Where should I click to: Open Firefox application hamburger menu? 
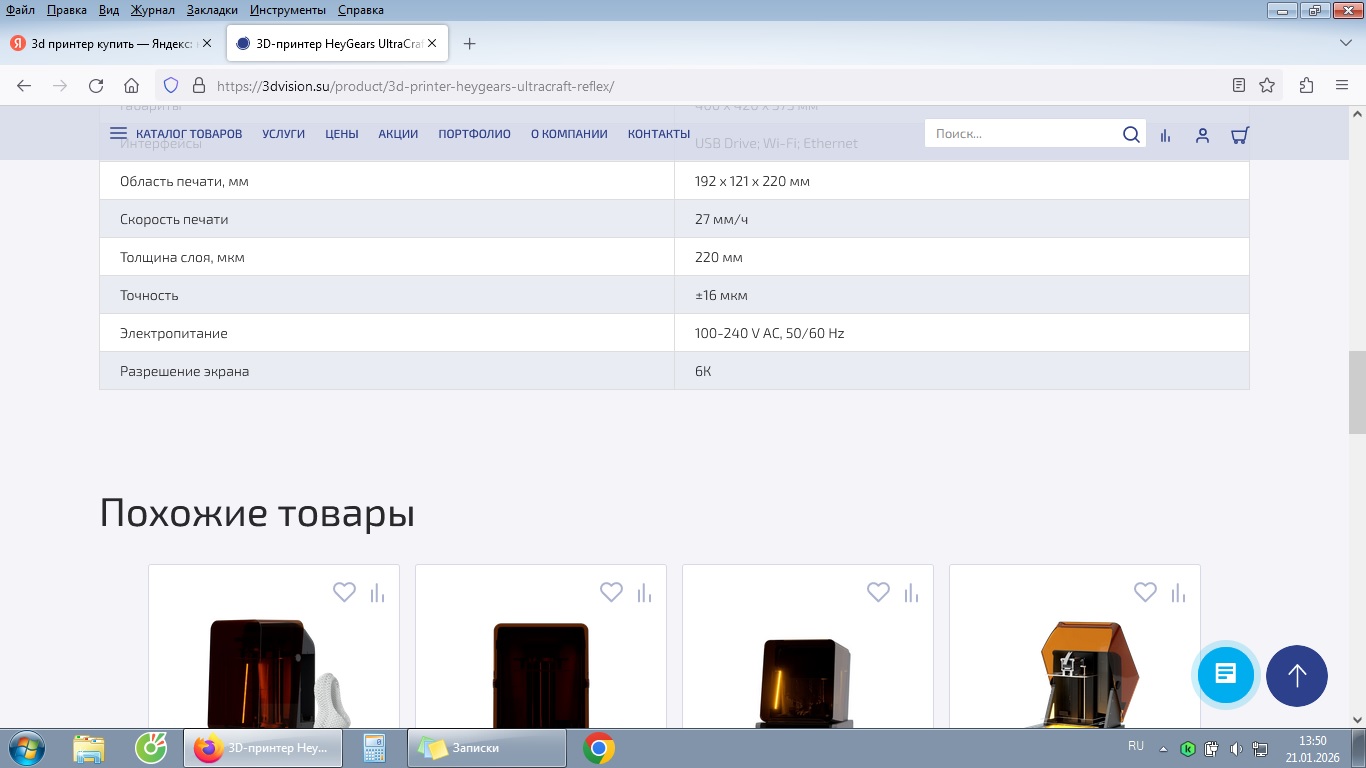coord(1342,86)
